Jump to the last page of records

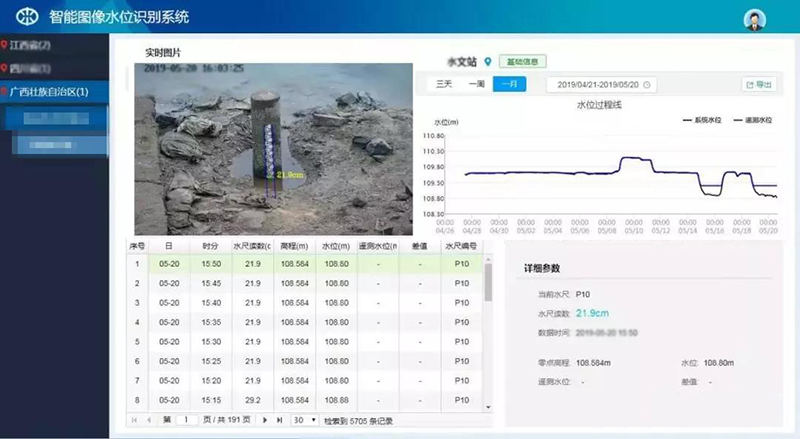click(279, 420)
